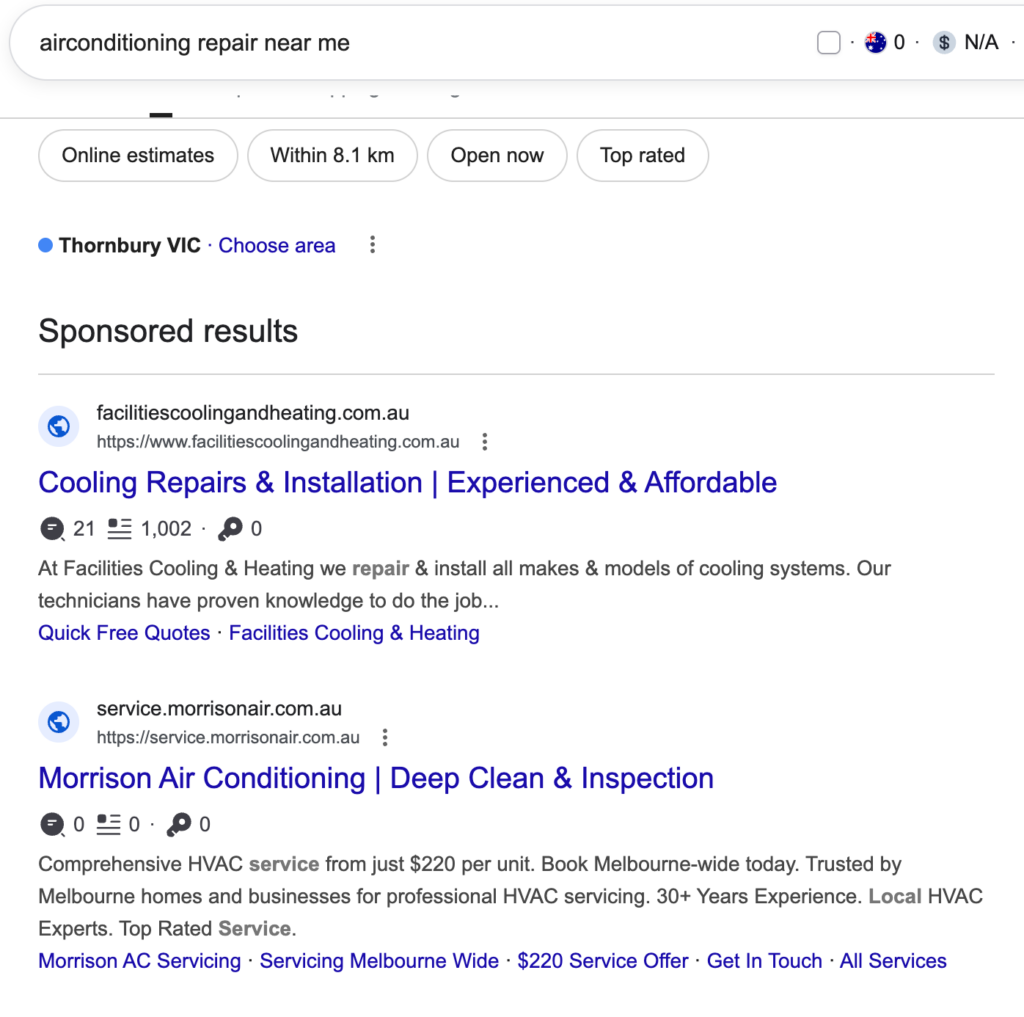Click the dollar sign icon in search bar

(944, 42)
